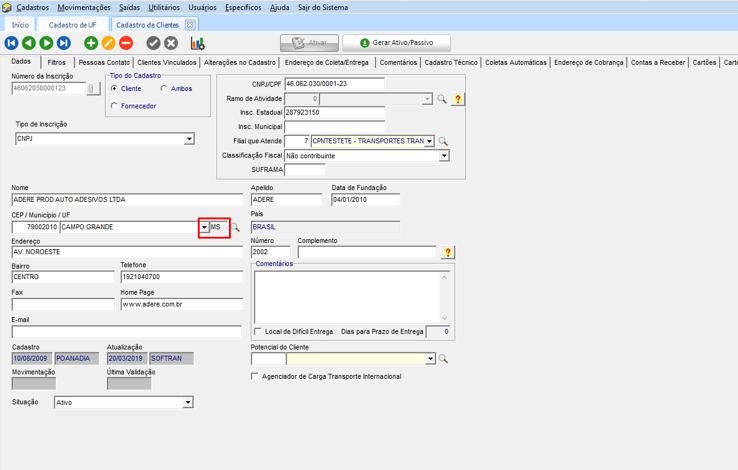738x470 pixels.
Task: Go to the first record
Action: coord(12,43)
